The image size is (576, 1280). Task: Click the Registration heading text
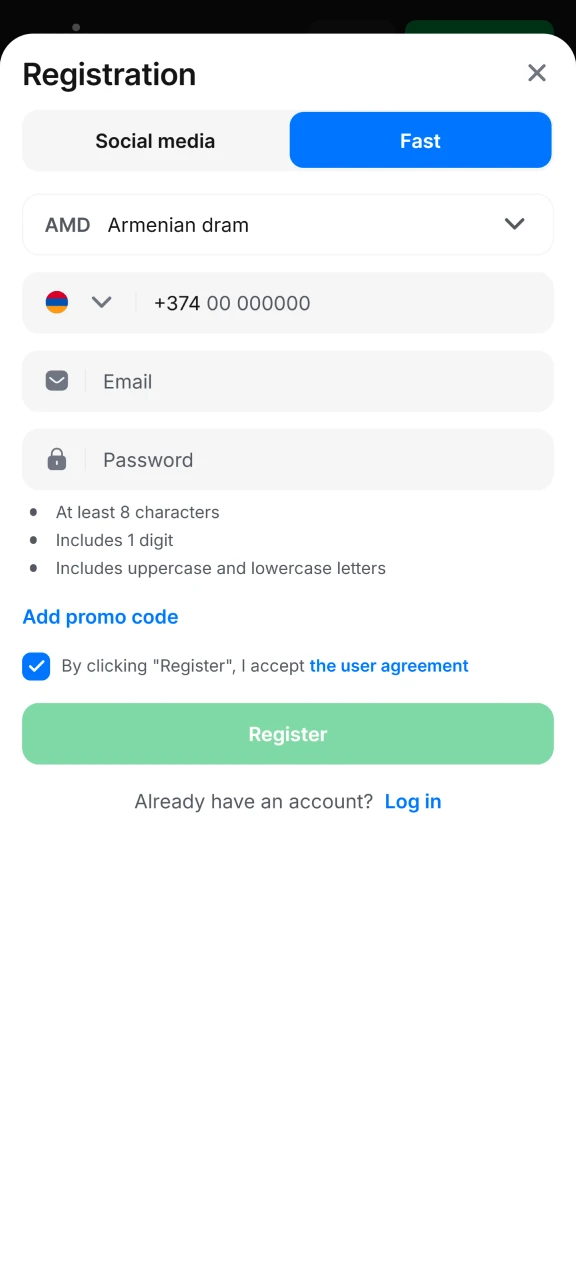pyautogui.click(x=109, y=74)
